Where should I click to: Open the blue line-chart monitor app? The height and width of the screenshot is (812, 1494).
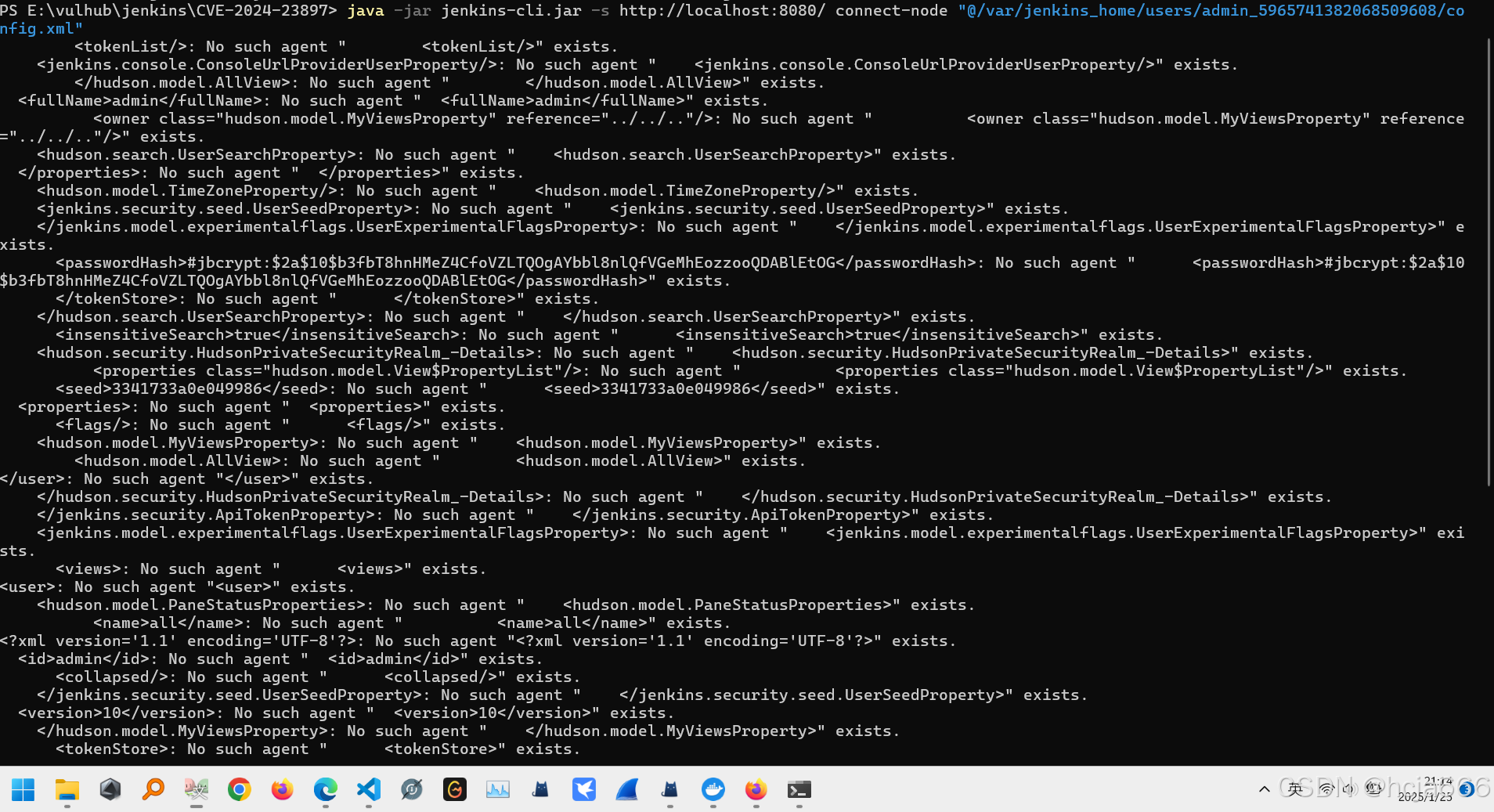click(497, 789)
